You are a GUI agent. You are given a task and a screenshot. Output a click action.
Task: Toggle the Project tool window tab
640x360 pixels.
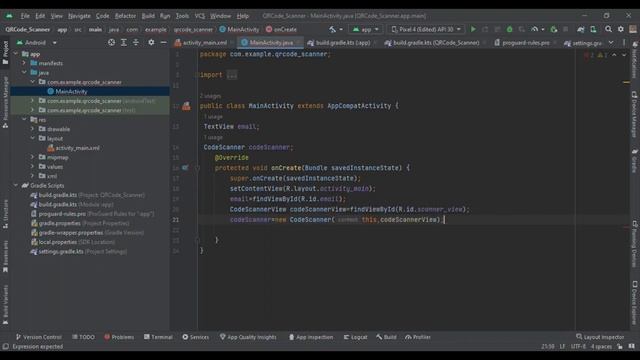coord(5,52)
